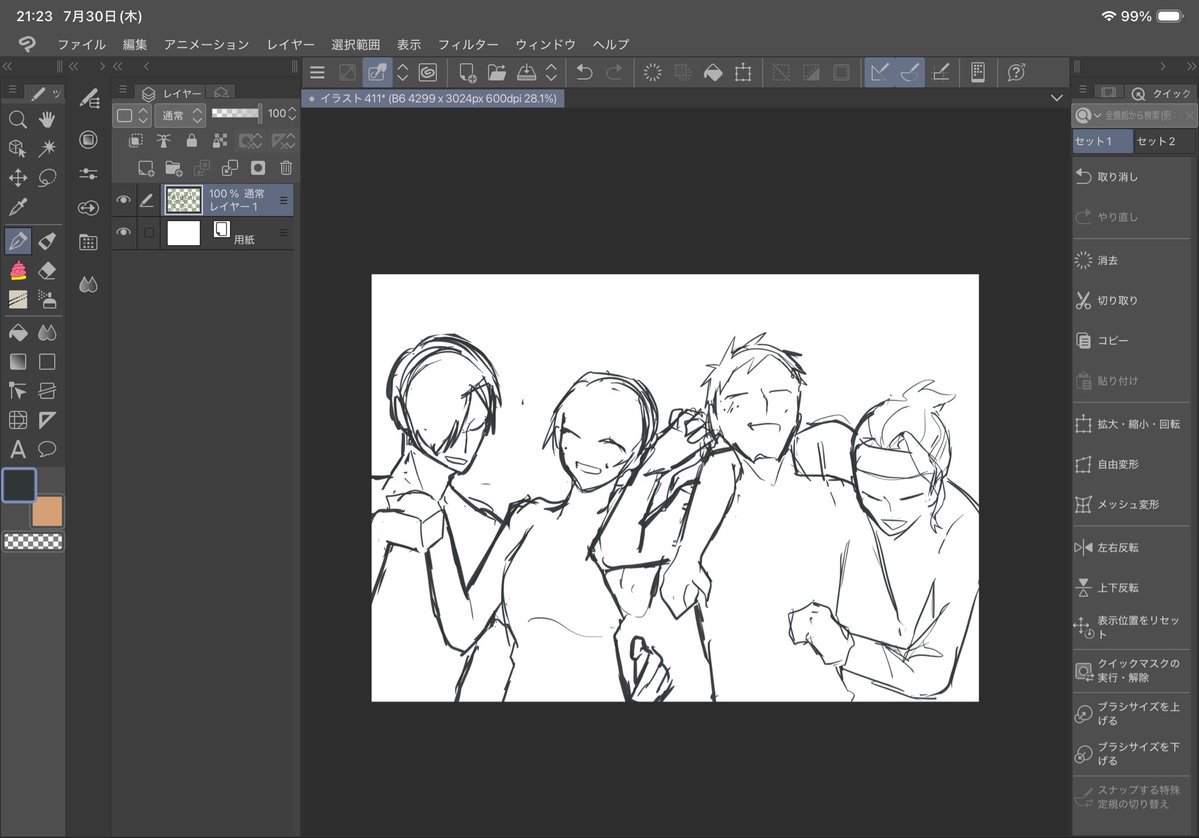Select the Balloon speech bubble tool
1199x838 pixels.
(x=47, y=449)
